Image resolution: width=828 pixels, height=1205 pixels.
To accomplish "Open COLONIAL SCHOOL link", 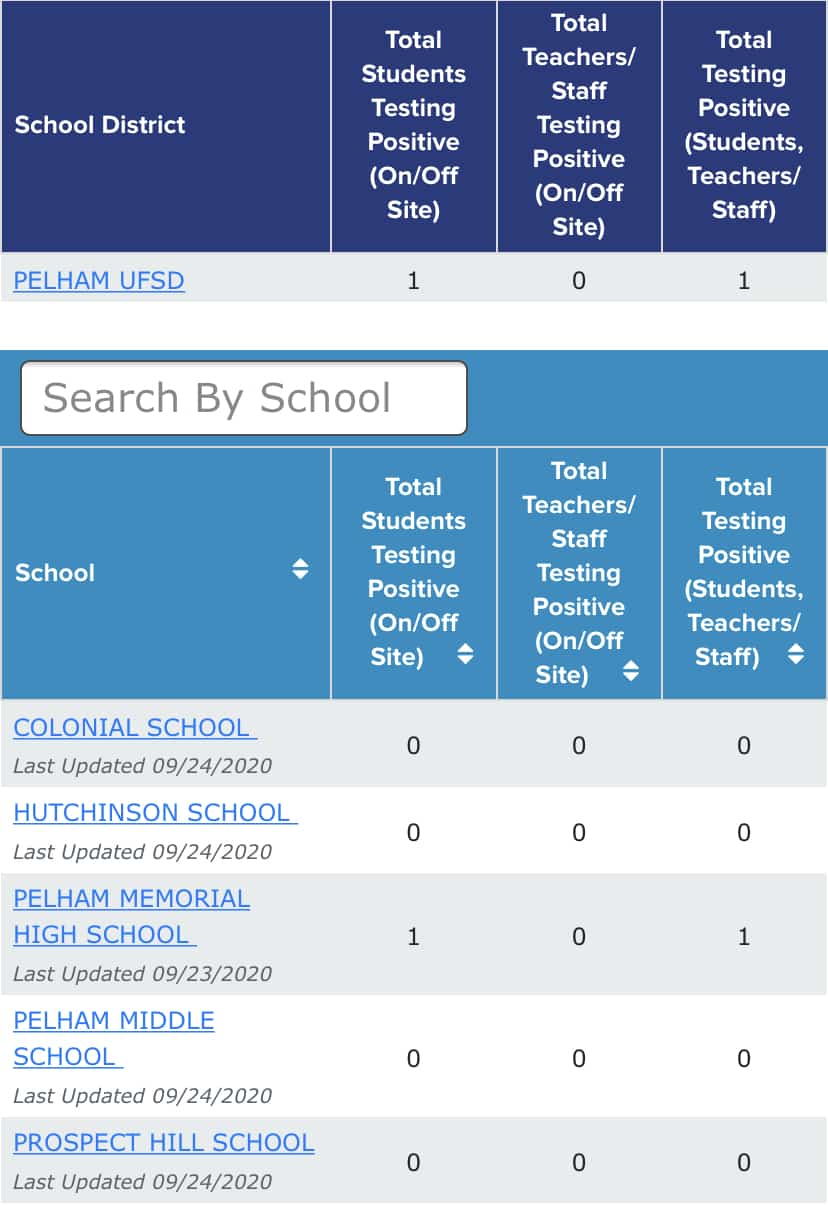I will coord(135,728).
